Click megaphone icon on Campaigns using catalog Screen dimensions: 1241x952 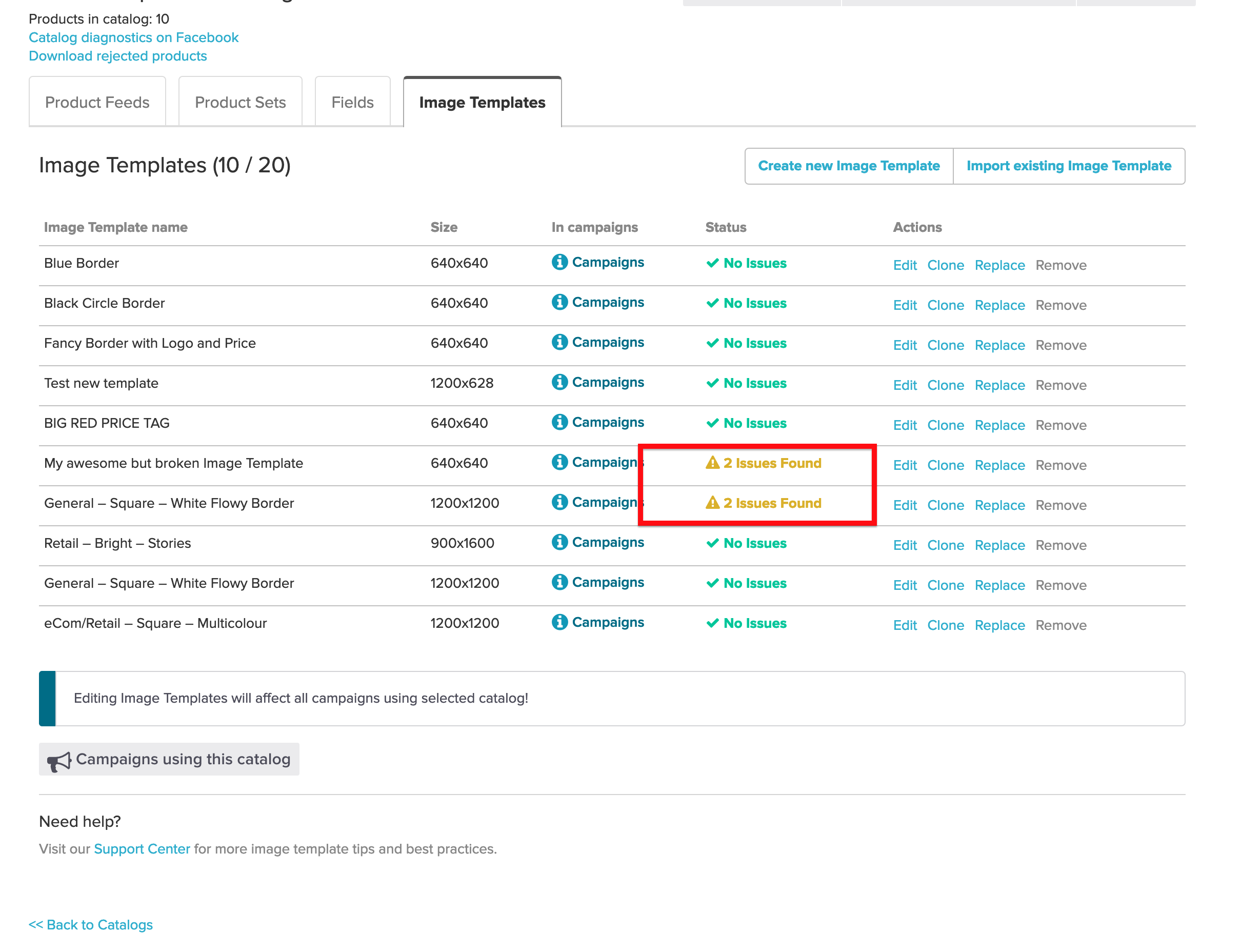click(x=58, y=762)
